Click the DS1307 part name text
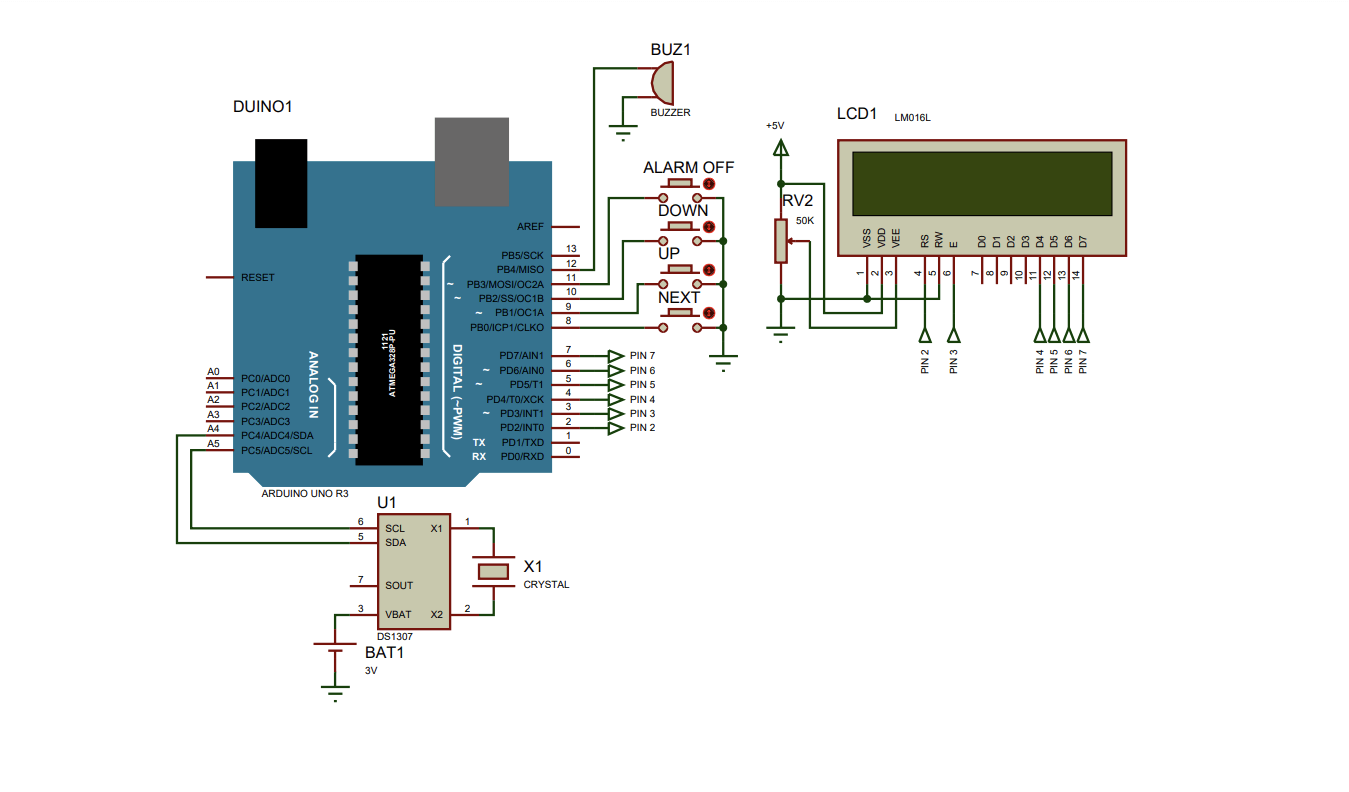The width and height of the screenshot is (1349, 792). [x=395, y=637]
